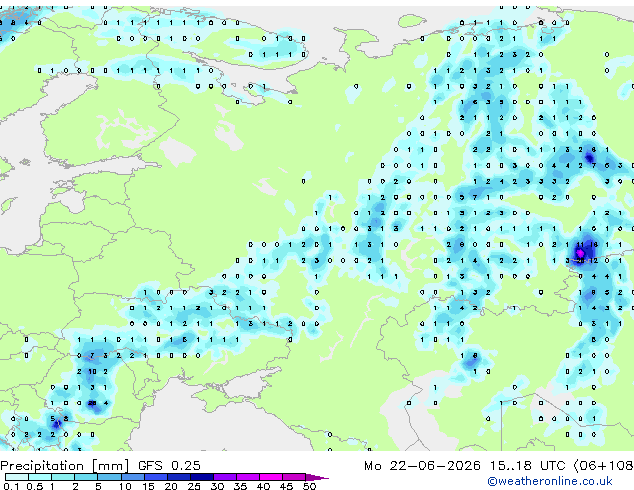The width and height of the screenshot is (634, 490).
Task: Click the 0.1–0.5 mm palest legend swatch
Action: tap(17, 477)
